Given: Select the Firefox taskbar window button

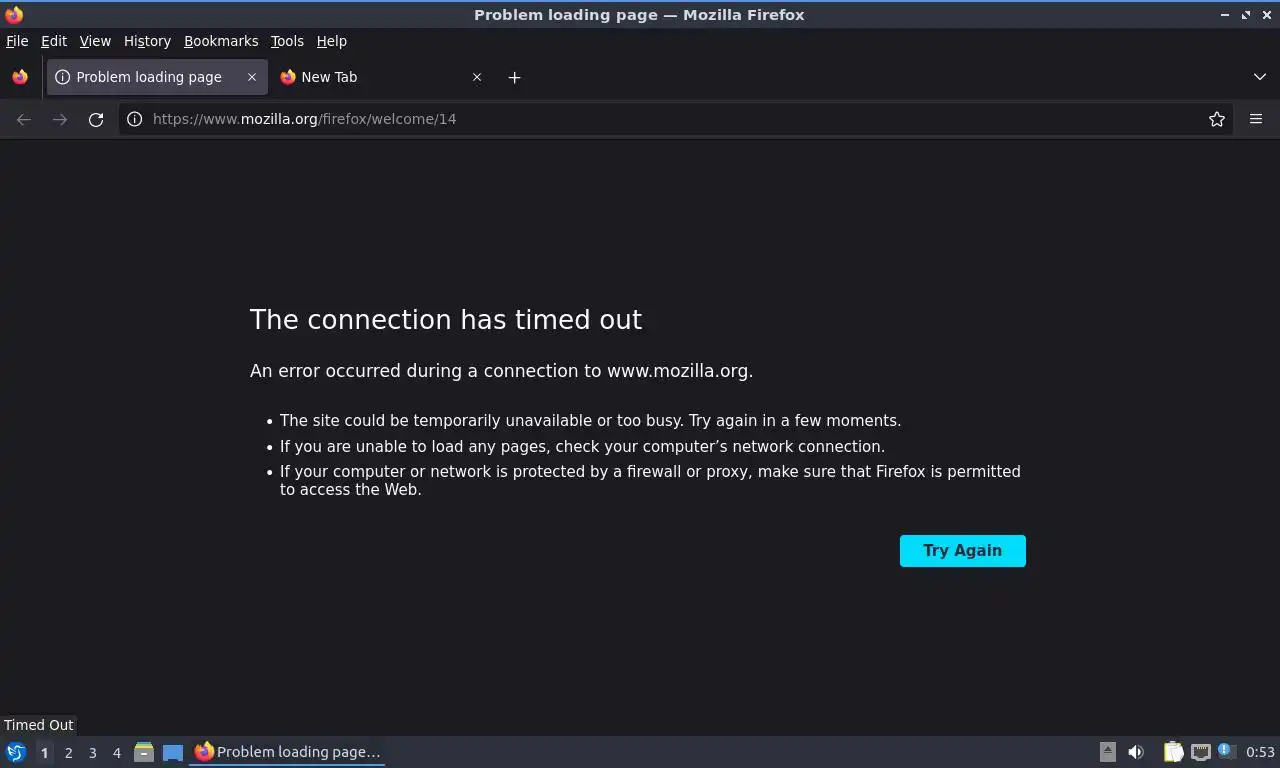Looking at the screenshot, I should click(287, 752).
